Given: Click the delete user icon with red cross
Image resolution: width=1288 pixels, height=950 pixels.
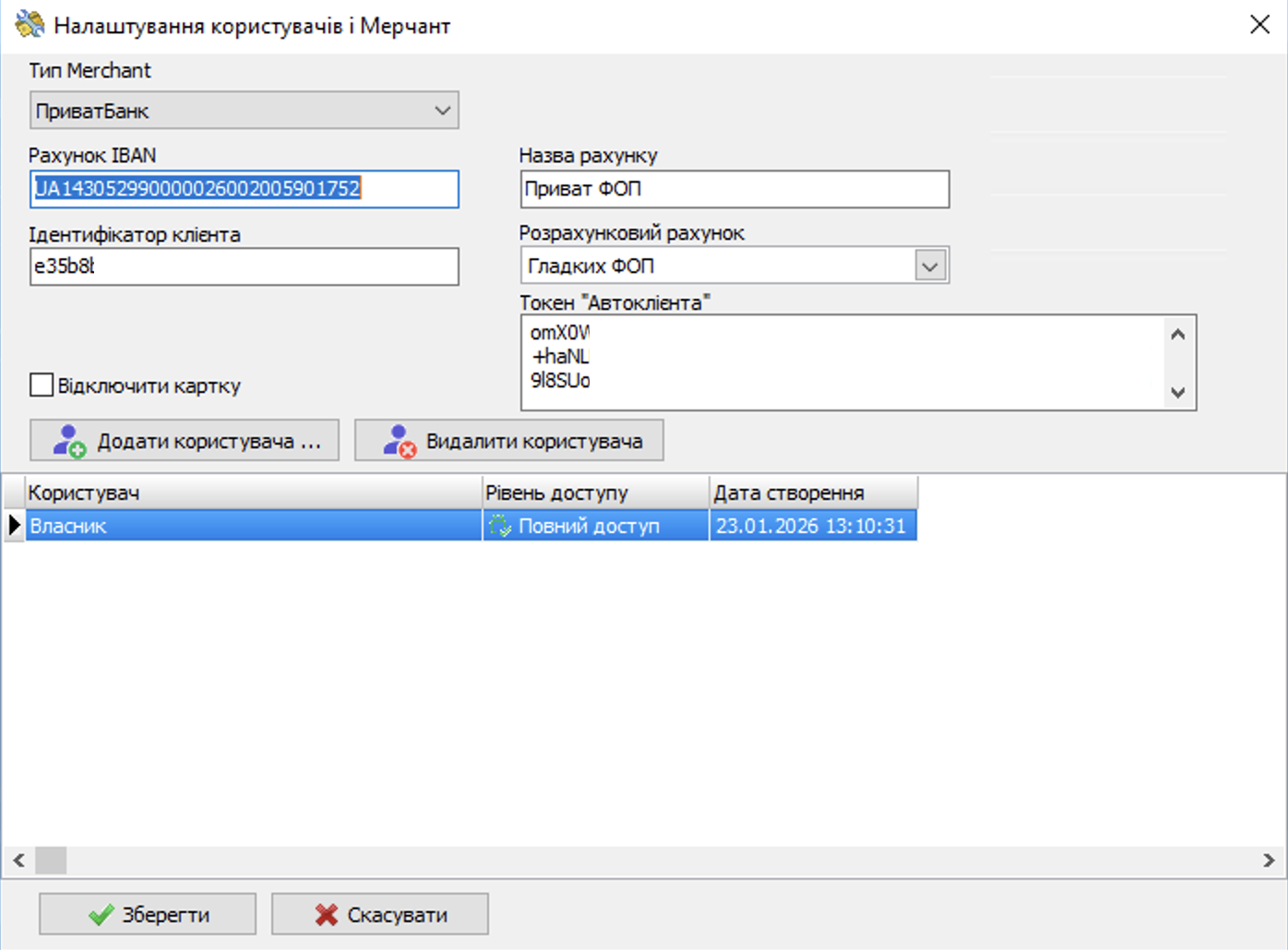Looking at the screenshot, I should pyautogui.click(x=400, y=441).
